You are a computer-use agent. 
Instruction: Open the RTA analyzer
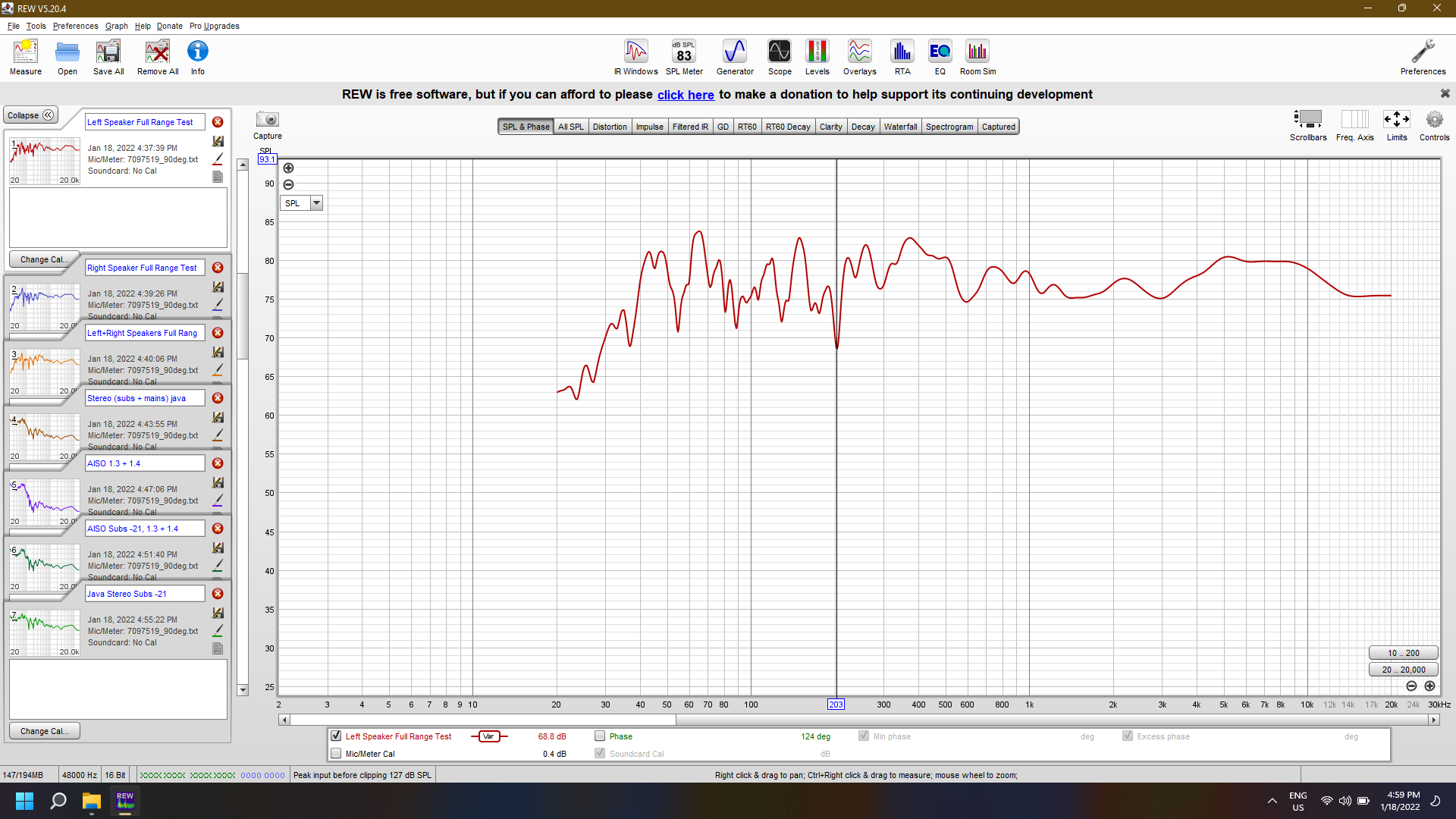tap(902, 57)
